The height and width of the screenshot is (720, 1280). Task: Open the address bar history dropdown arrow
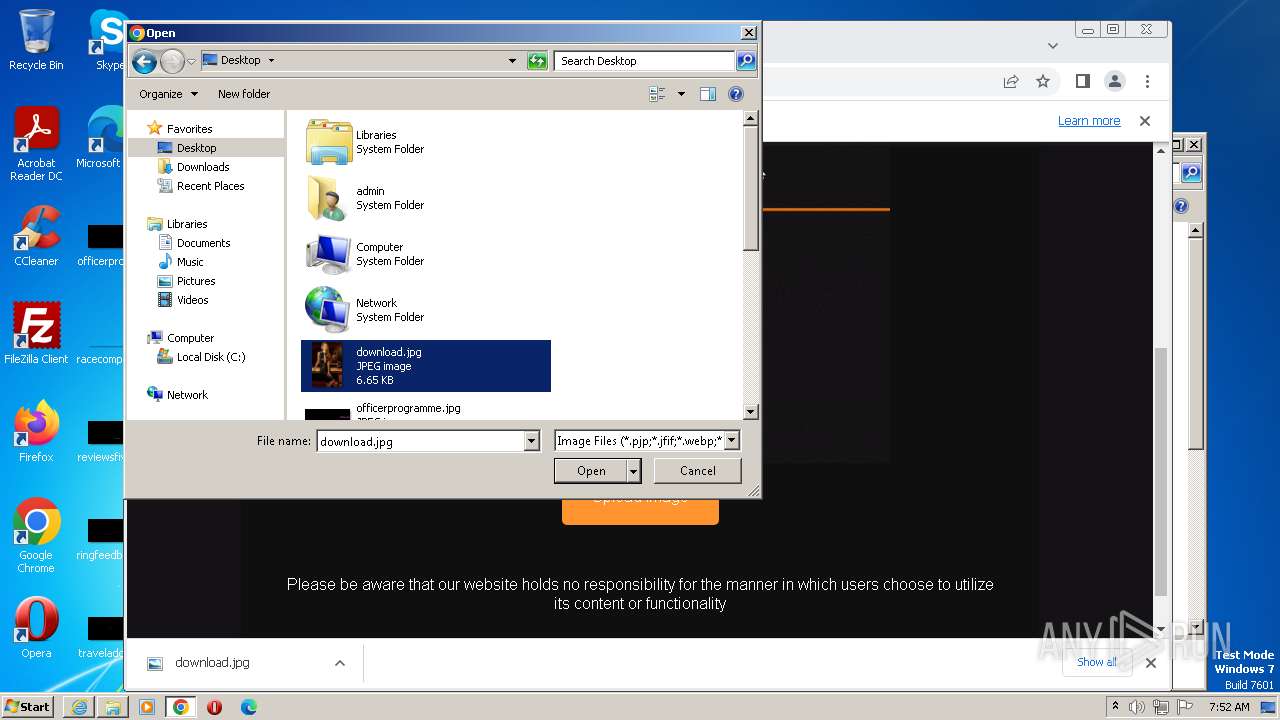512,61
